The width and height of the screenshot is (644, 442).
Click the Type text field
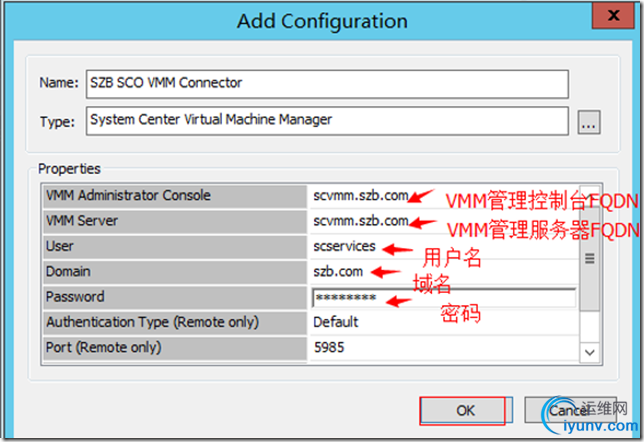pyautogui.click(x=327, y=121)
